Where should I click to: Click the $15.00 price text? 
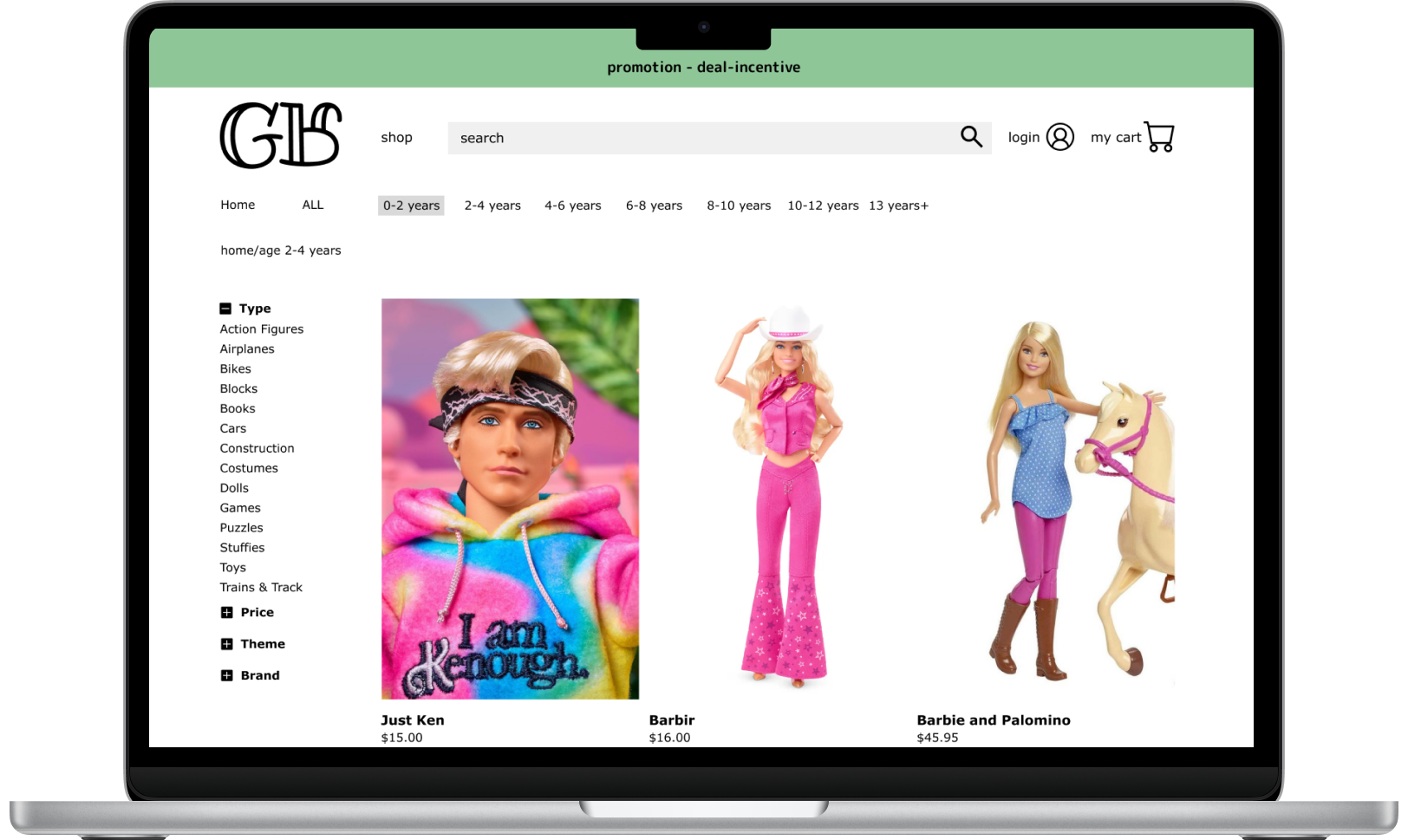pyautogui.click(x=402, y=738)
